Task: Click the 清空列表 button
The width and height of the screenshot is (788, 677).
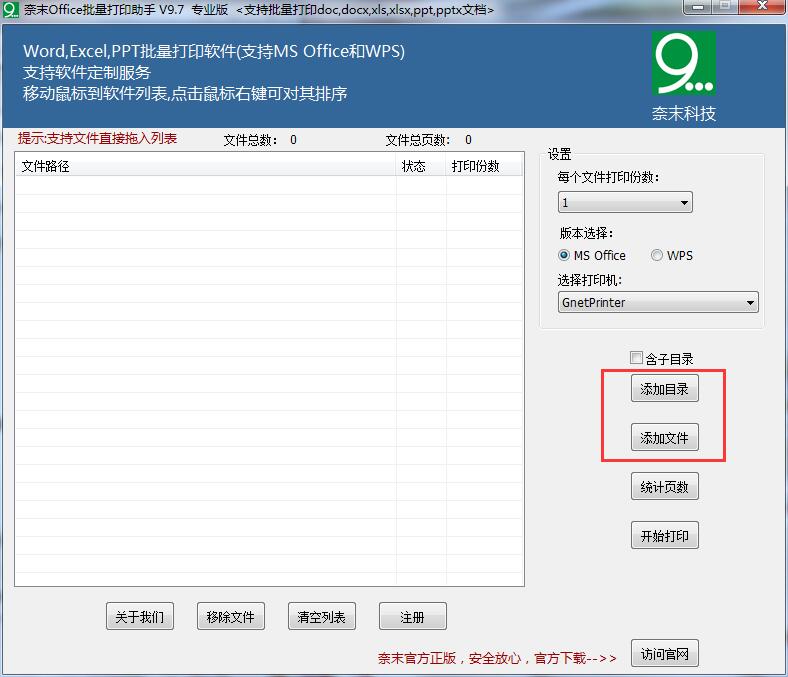Action: click(322, 616)
